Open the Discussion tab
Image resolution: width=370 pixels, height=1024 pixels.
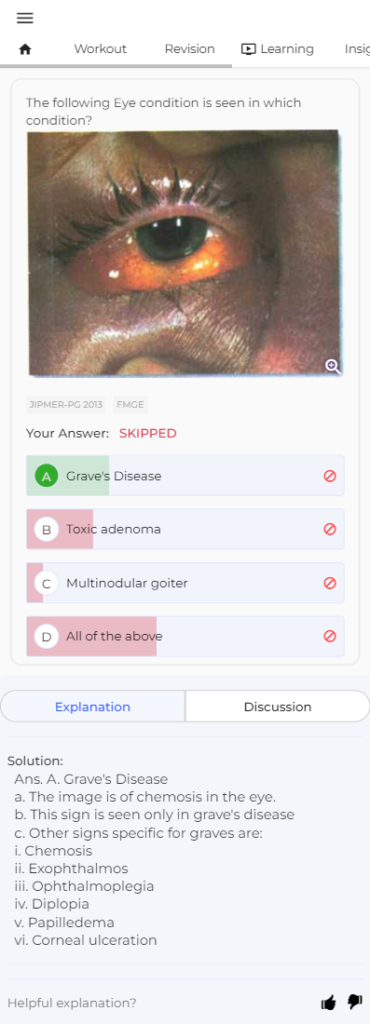pos(277,707)
